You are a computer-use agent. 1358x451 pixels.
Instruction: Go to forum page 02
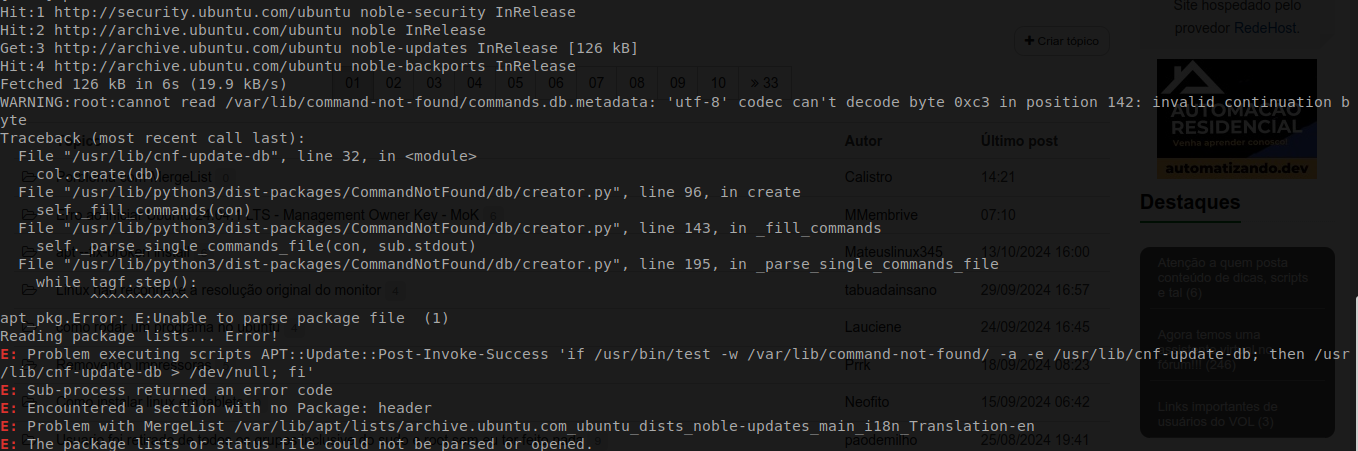tap(393, 82)
